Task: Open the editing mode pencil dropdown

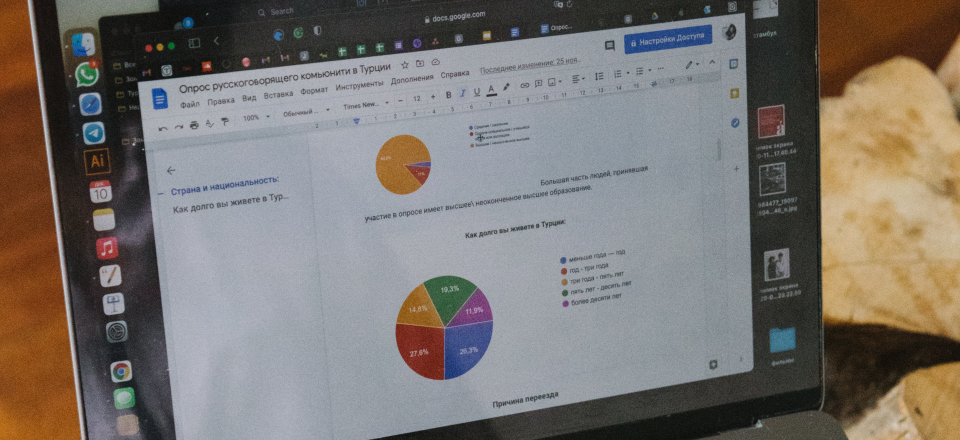Action: (x=692, y=65)
